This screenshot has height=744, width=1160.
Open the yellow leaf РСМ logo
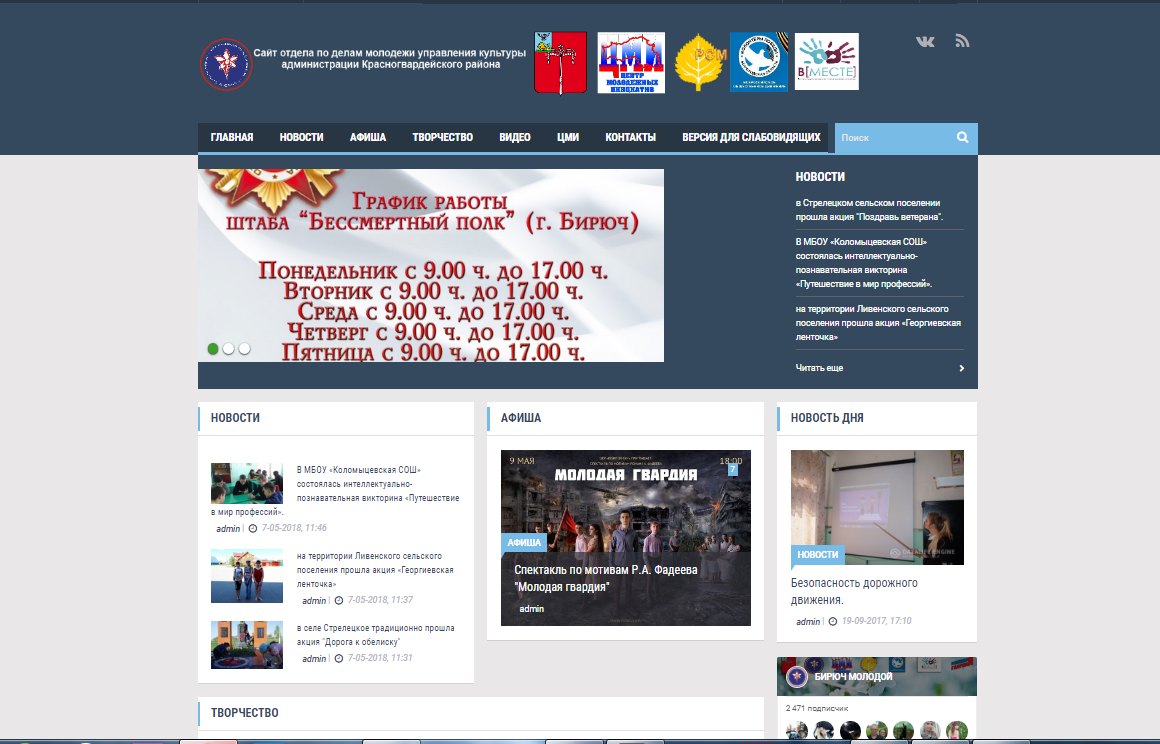[x=700, y=63]
